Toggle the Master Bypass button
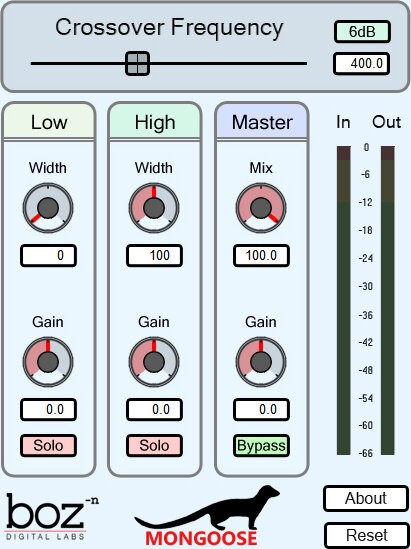The height and width of the screenshot is (549, 411). [x=261, y=445]
